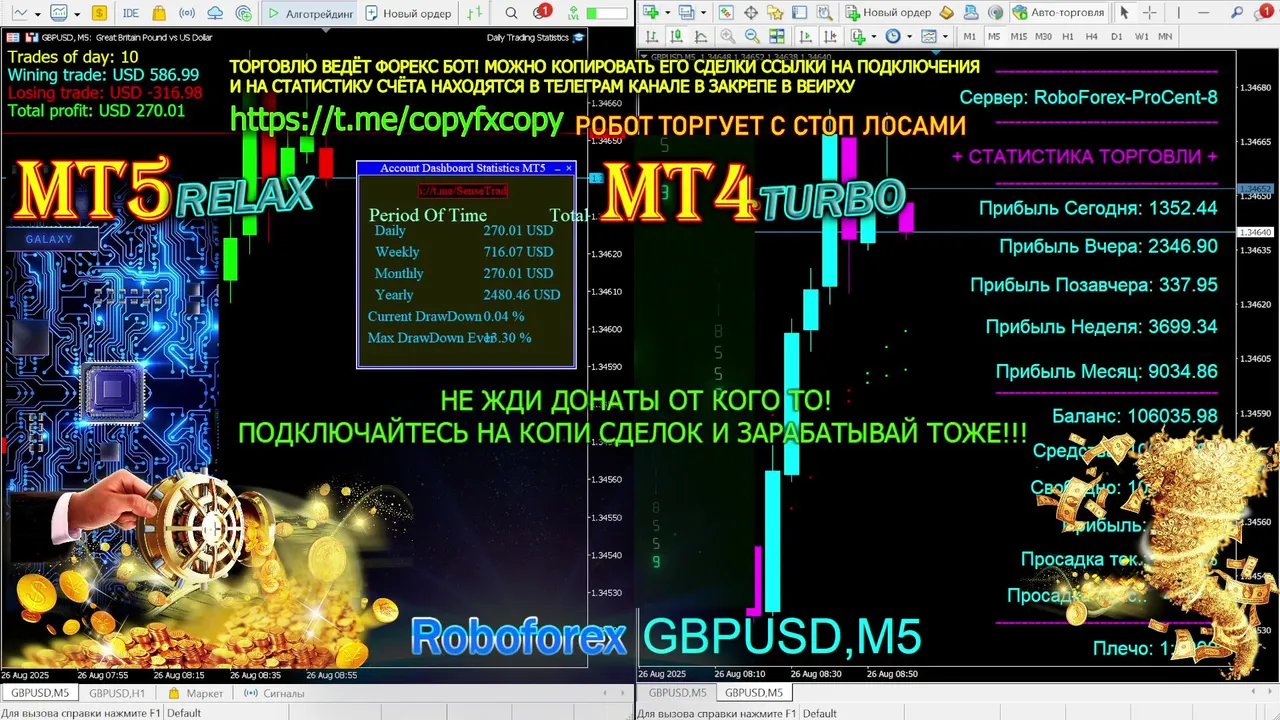Tile chart windows icon in MT4
The image size is (1280, 720).
tap(776, 36)
